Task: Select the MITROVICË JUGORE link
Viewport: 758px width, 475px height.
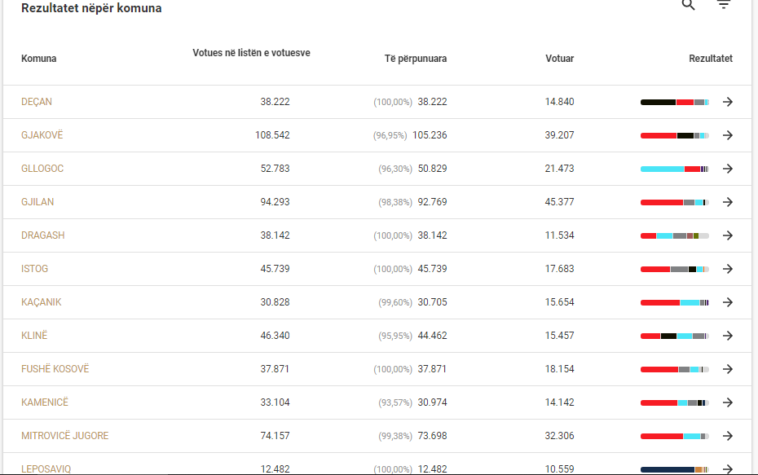Action: pyautogui.click(x=65, y=436)
